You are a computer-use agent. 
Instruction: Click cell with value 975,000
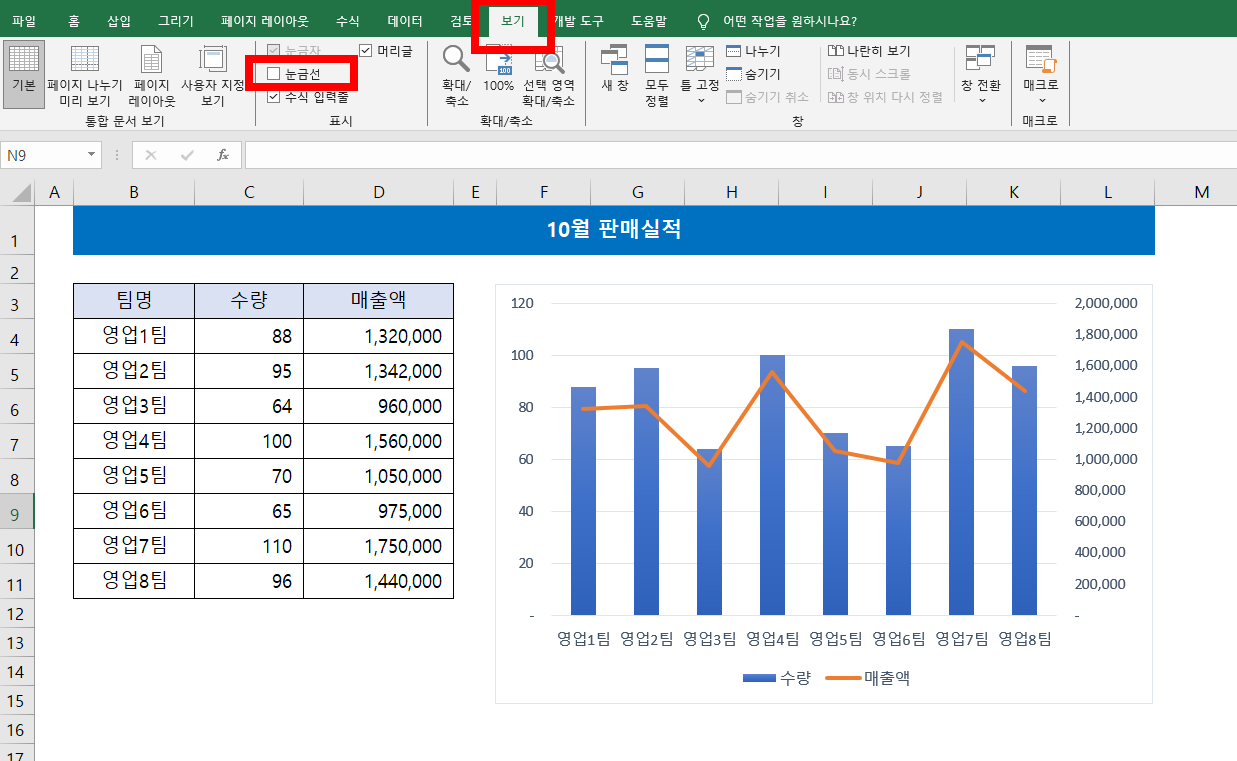click(378, 511)
